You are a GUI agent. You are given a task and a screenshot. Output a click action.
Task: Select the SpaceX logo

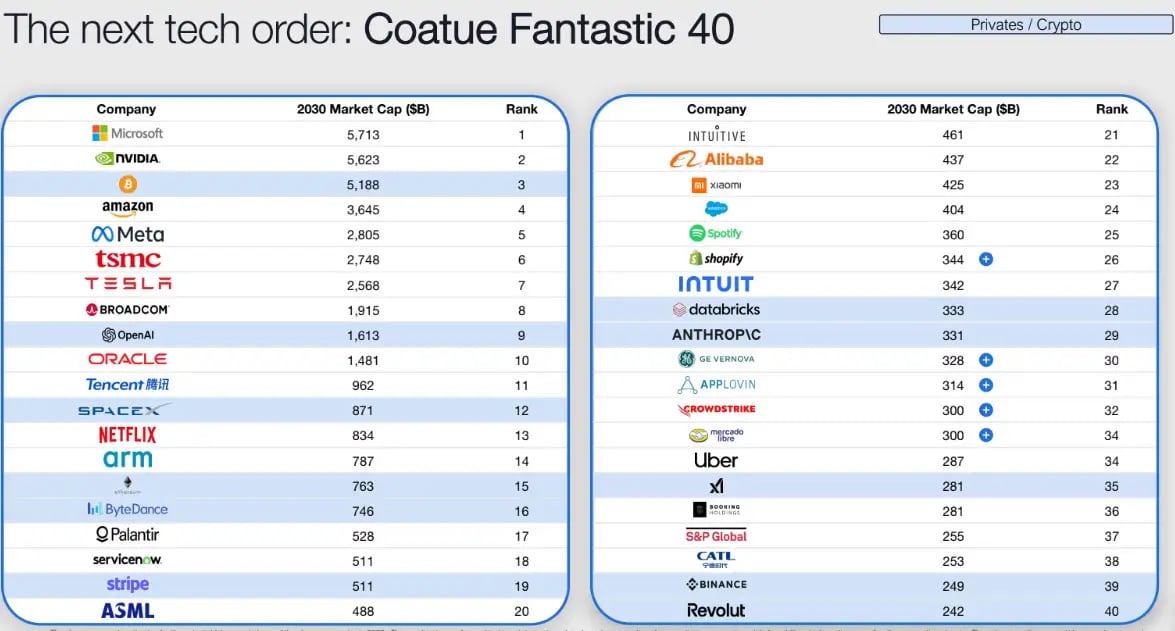click(124, 410)
